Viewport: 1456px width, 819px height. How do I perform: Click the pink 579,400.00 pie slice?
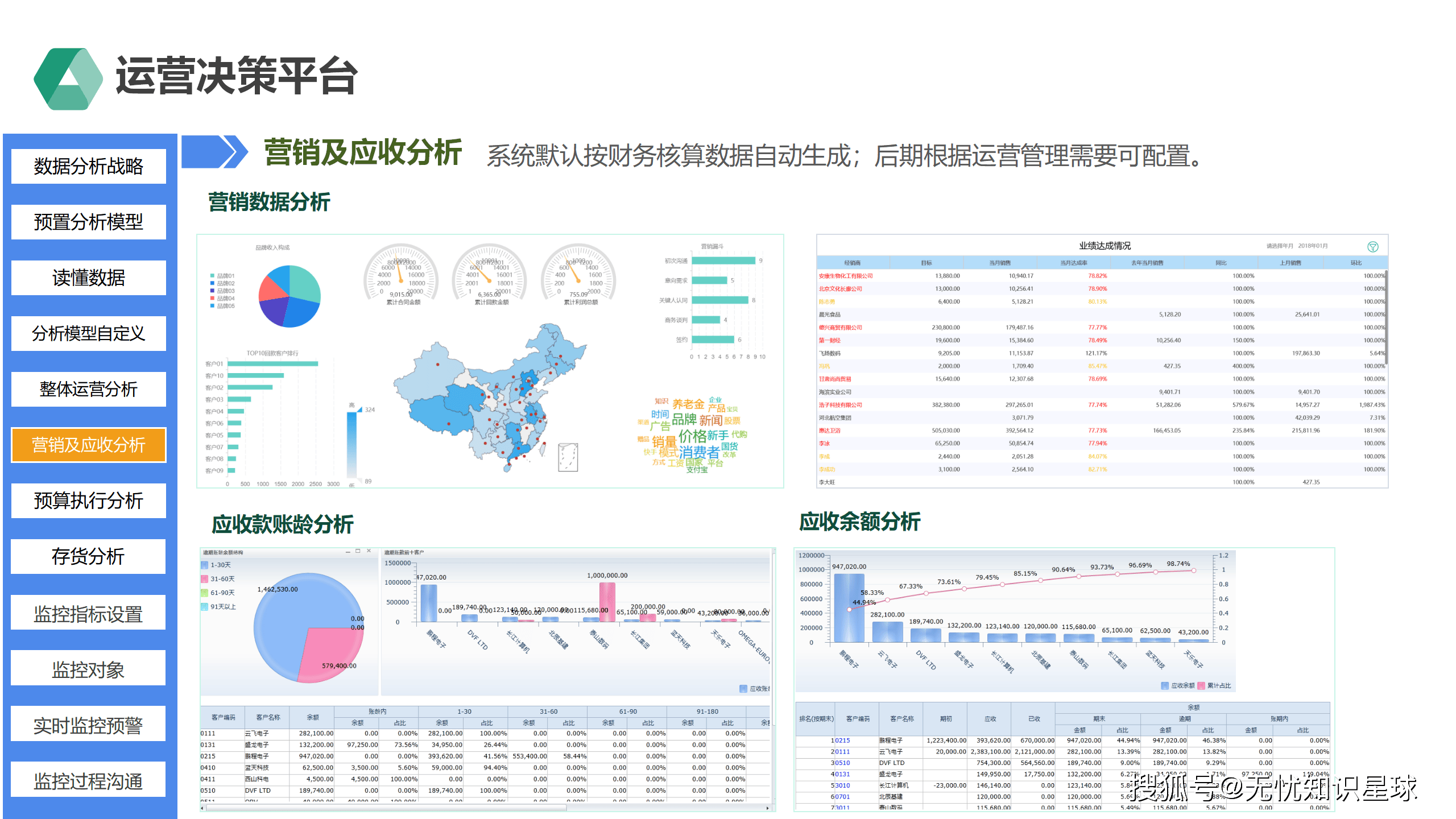coord(332,654)
